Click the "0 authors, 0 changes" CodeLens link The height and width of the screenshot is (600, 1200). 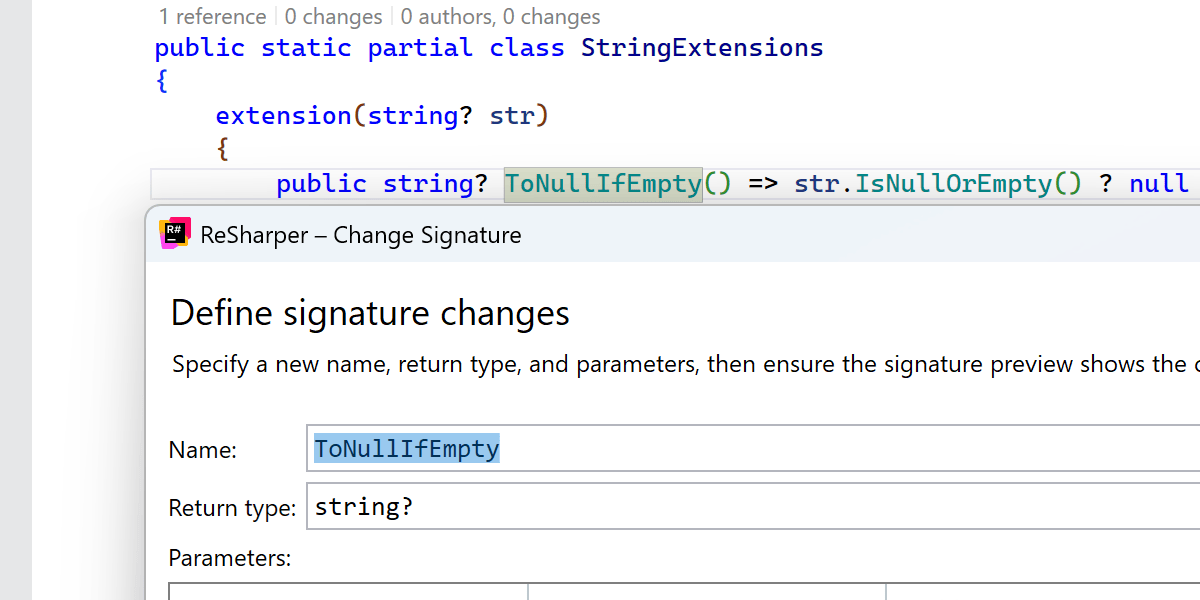click(x=500, y=17)
